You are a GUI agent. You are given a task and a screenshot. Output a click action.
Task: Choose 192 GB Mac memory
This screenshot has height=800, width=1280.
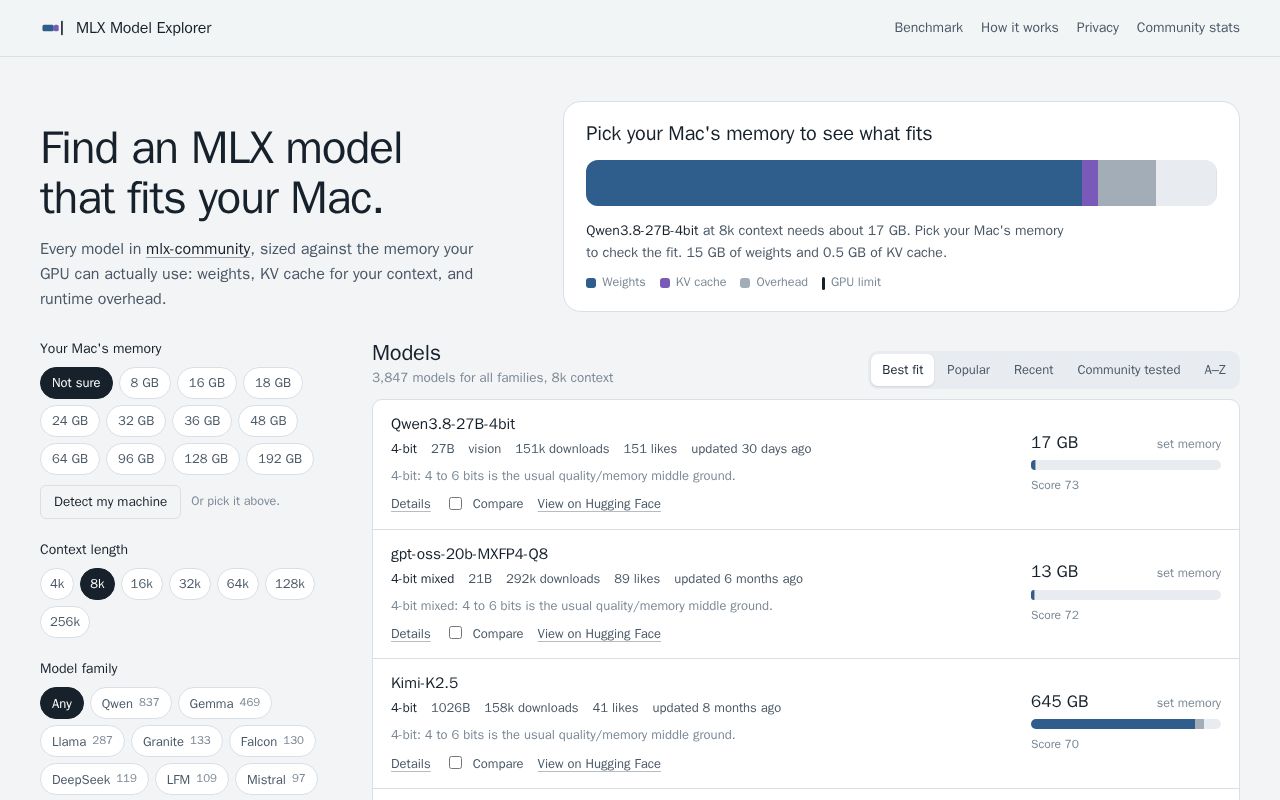[x=280, y=459]
